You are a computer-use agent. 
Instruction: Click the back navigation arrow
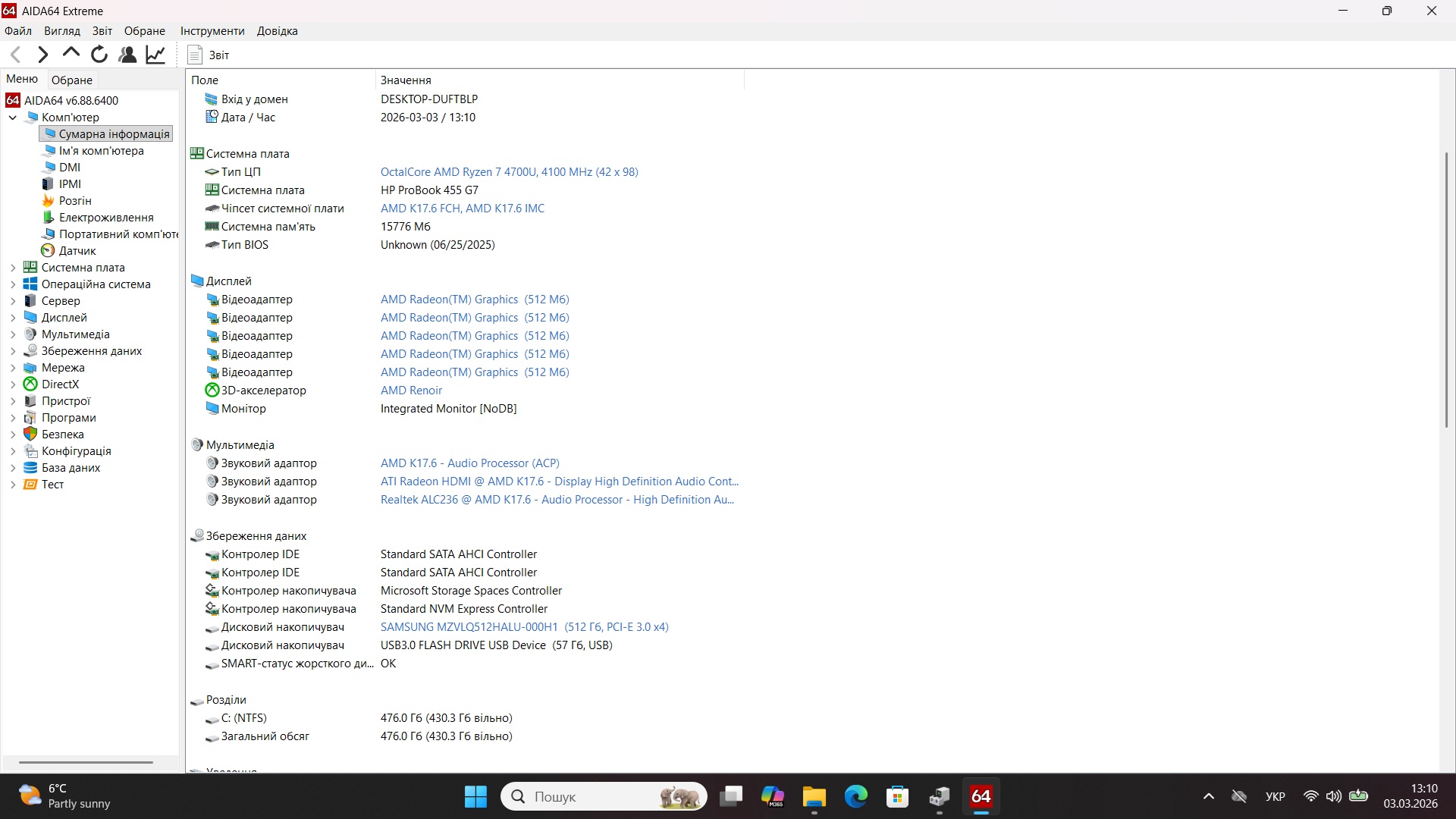(x=15, y=54)
